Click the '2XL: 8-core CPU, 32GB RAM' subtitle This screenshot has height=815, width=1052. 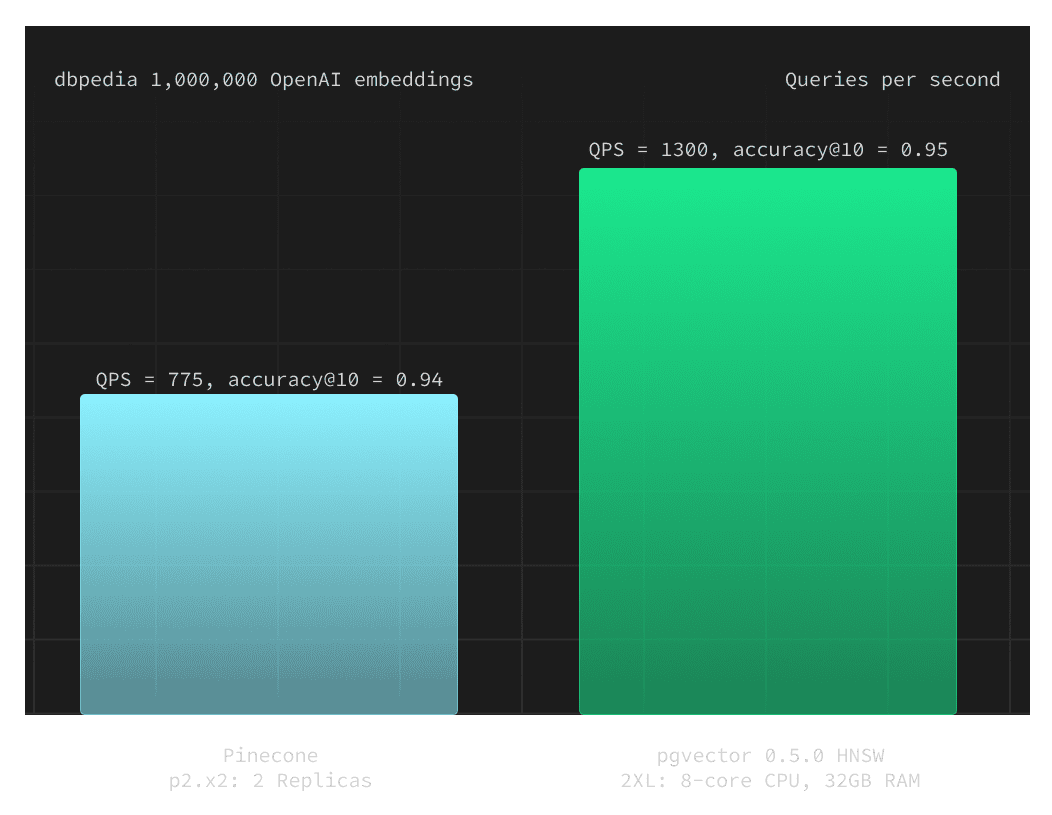pos(768,781)
